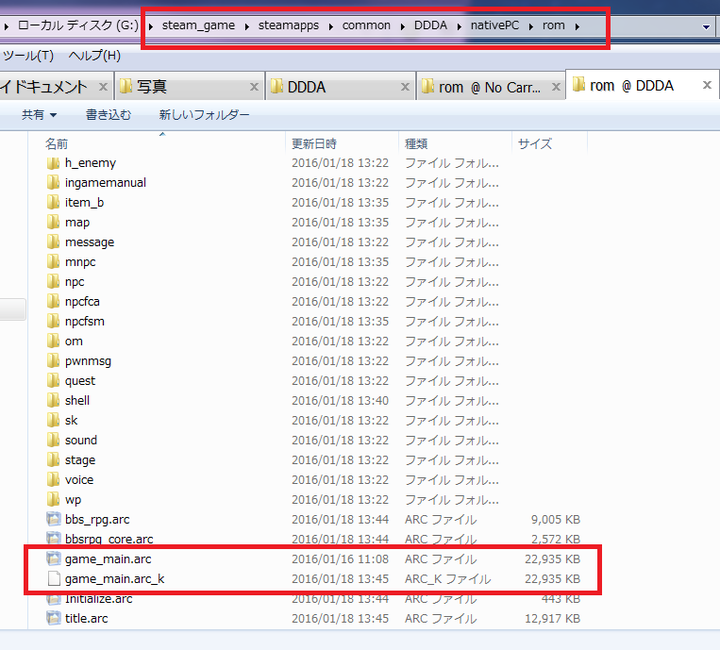Image resolution: width=720 pixels, height=650 pixels.
Task: Click the 書き込む button
Action: pyautogui.click(x=108, y=114)
